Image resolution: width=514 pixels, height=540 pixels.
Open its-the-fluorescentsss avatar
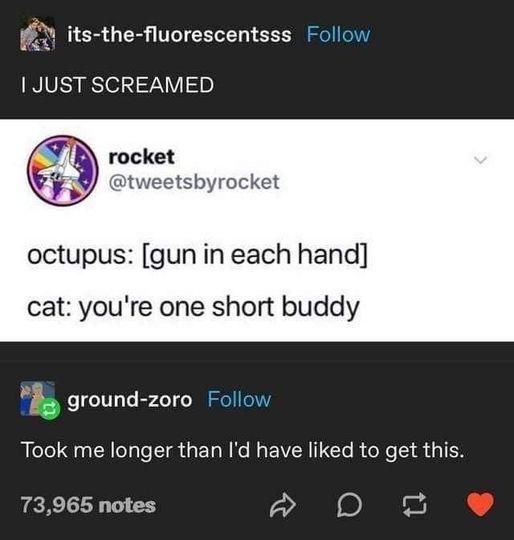[x=38, y=34]
